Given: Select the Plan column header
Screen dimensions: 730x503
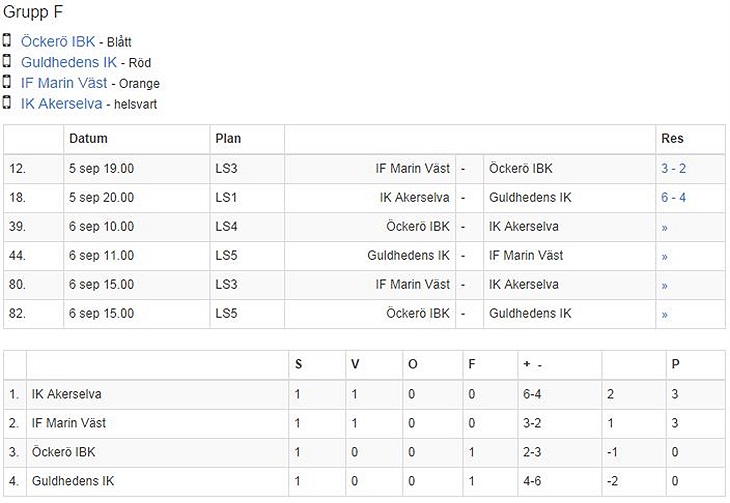Looking at the screenshot, I should (x=228, y=138).
